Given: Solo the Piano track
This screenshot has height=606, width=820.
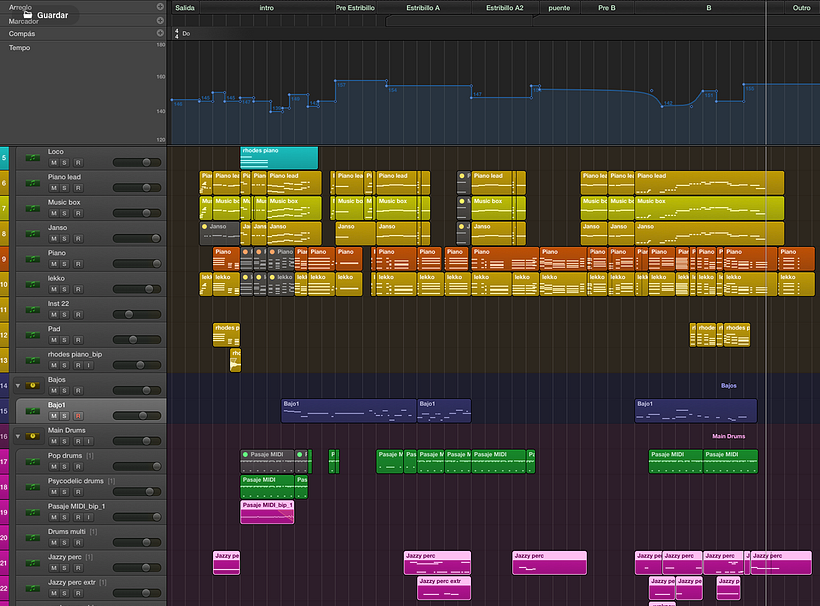Looking at the screenshot, I should 64,264.
